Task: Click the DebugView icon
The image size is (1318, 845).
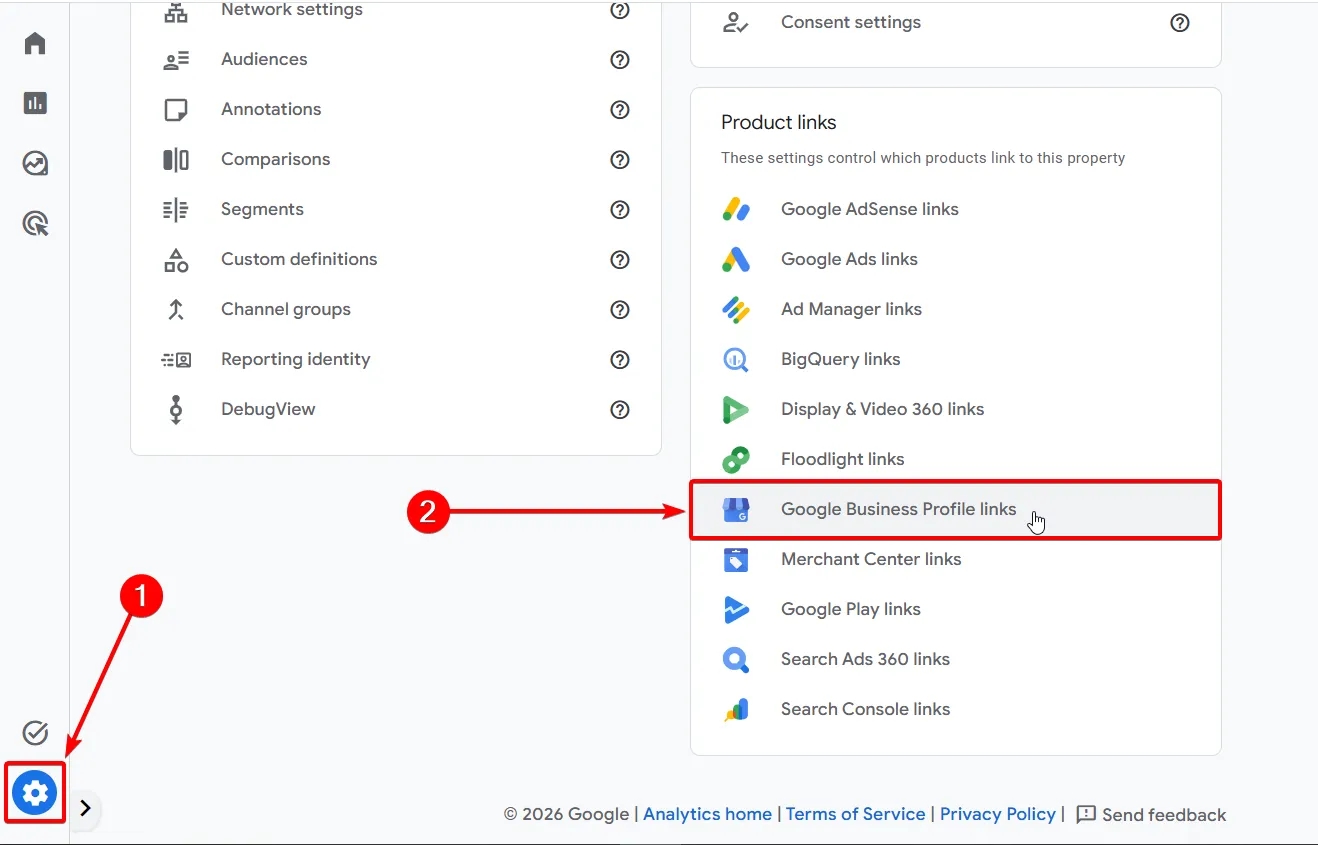Action: (176, 410)
